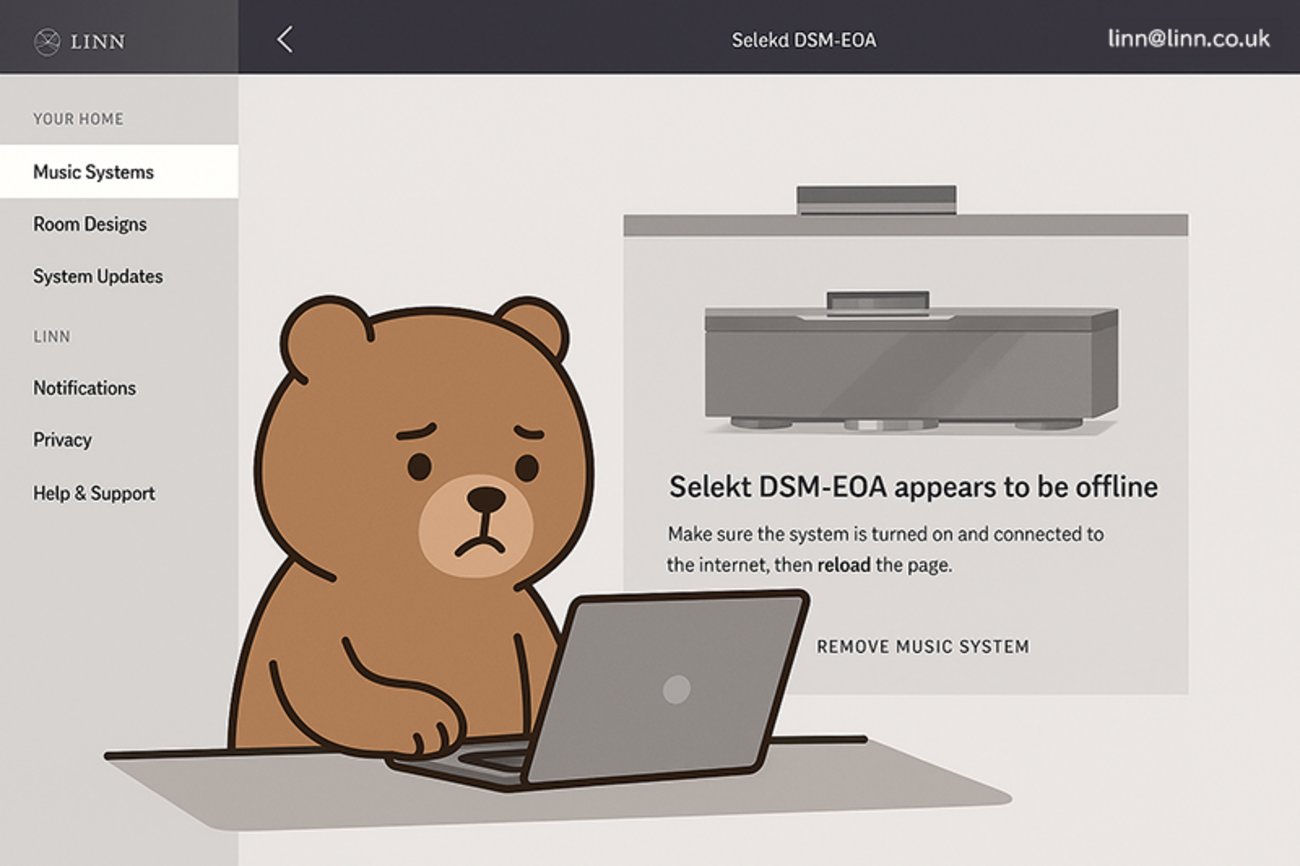Screen dimensions: 1300x866
Task: Open the linn@linn.co.uk account menu
Action: (x=1189, y=39)
